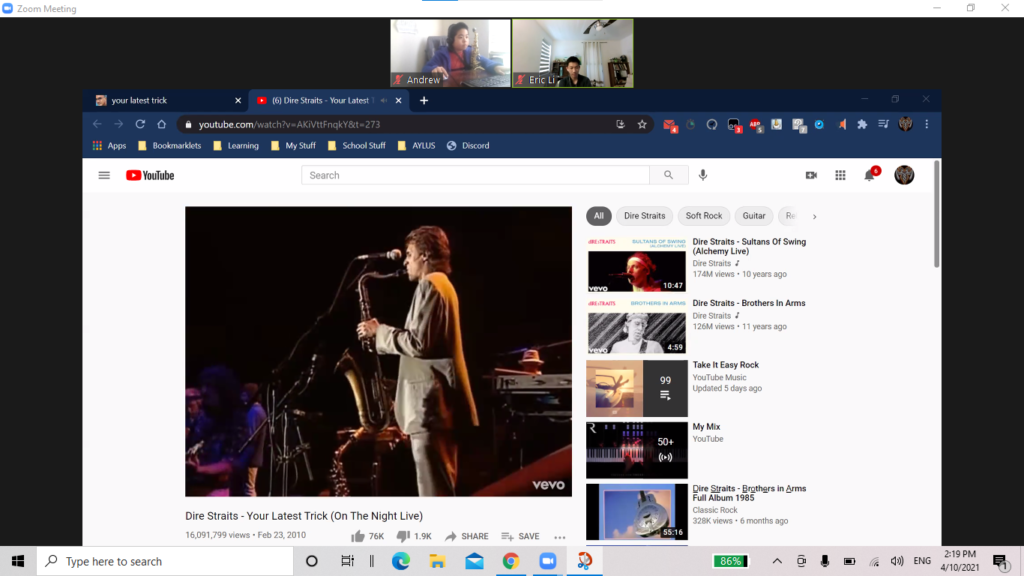Open the YouTube apps grid icon
1024x576 pixels.
click(840, 175)
